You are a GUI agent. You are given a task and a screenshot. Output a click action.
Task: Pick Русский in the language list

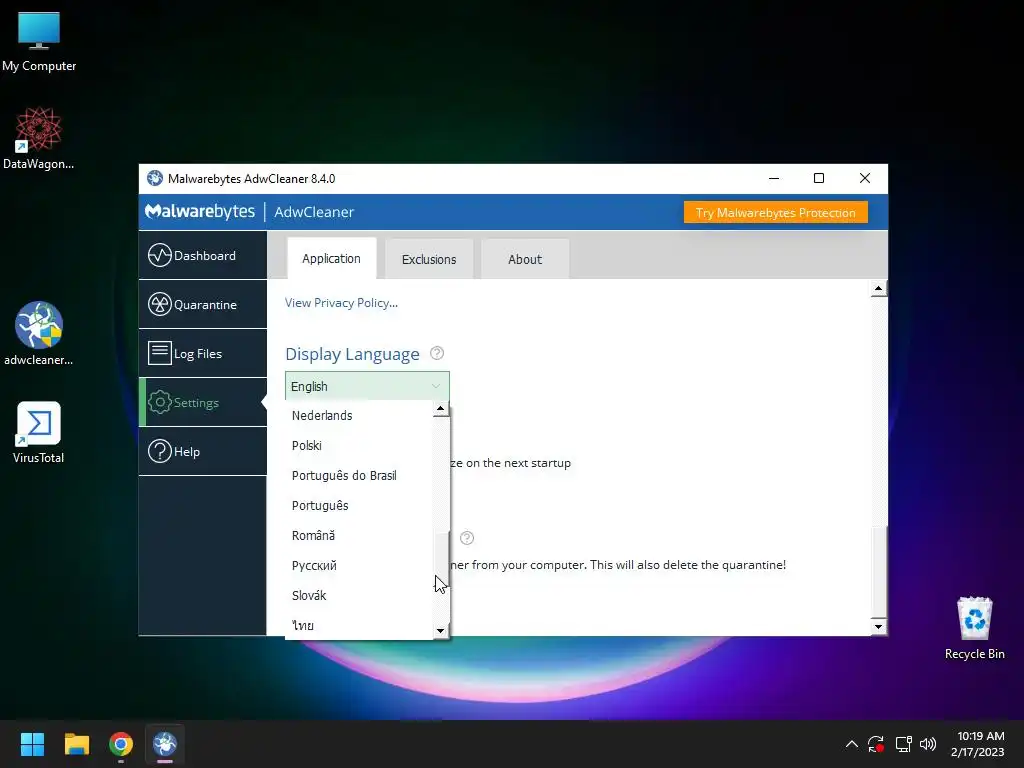pos(359,566)
